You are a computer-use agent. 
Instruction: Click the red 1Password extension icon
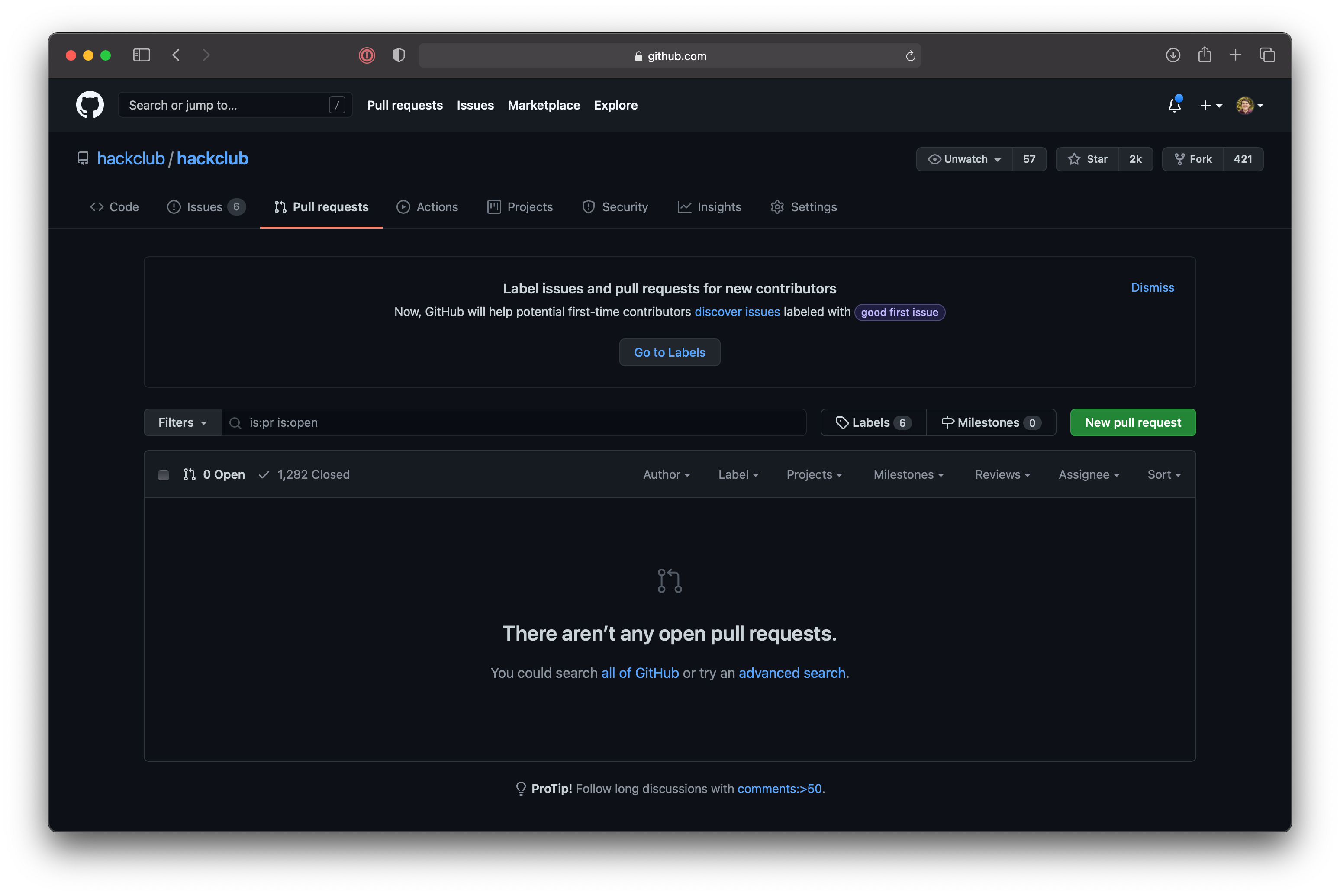pyautogui.click(x=367, y=55)
